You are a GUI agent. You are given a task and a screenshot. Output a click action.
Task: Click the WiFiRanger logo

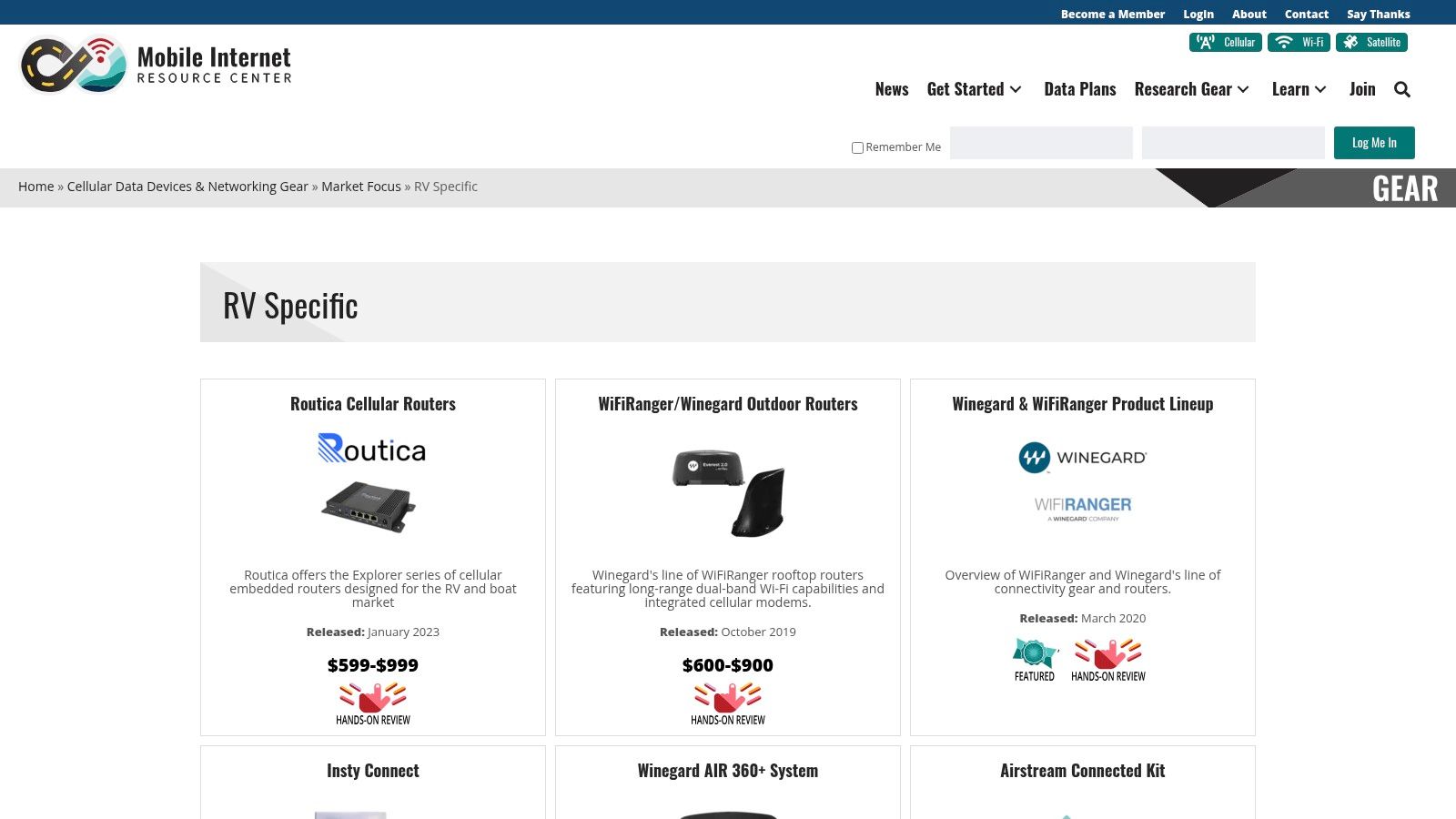(1083, 509)
